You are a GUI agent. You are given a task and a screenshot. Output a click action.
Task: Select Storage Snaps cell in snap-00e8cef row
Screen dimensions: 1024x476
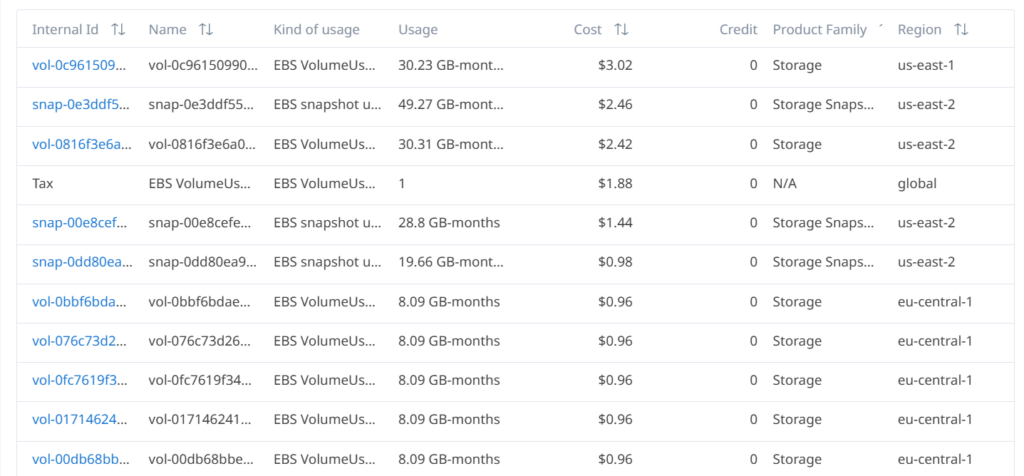click(x=824, y=223)
